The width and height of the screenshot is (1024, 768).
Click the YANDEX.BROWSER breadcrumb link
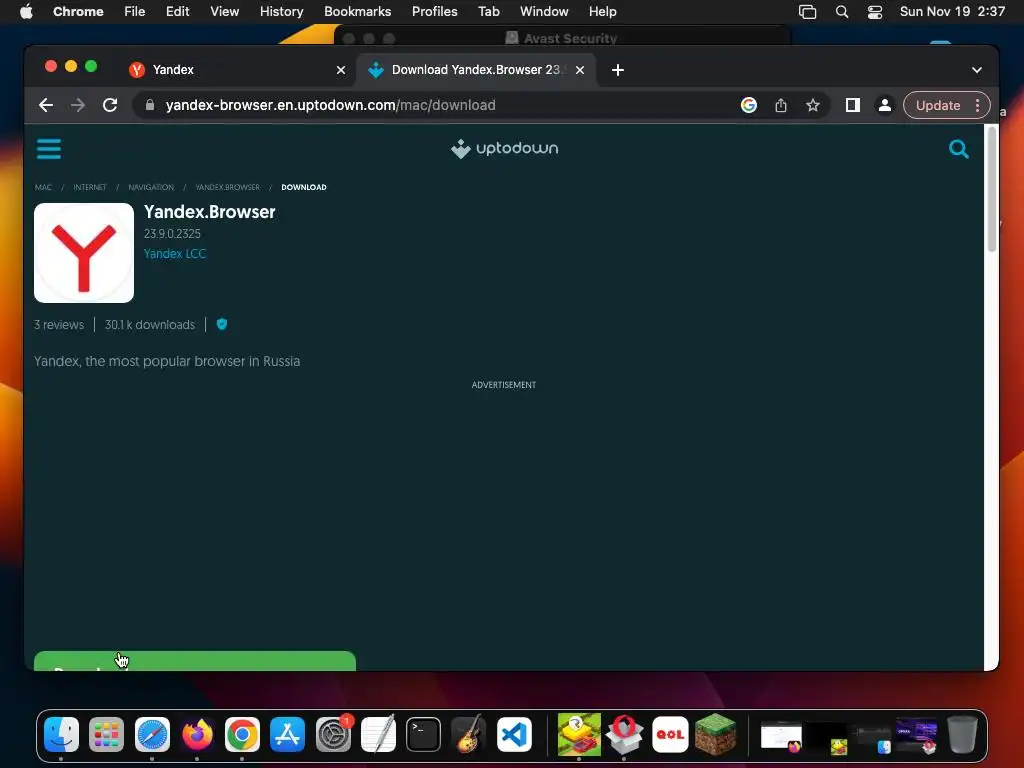click(x=227, y=187)
